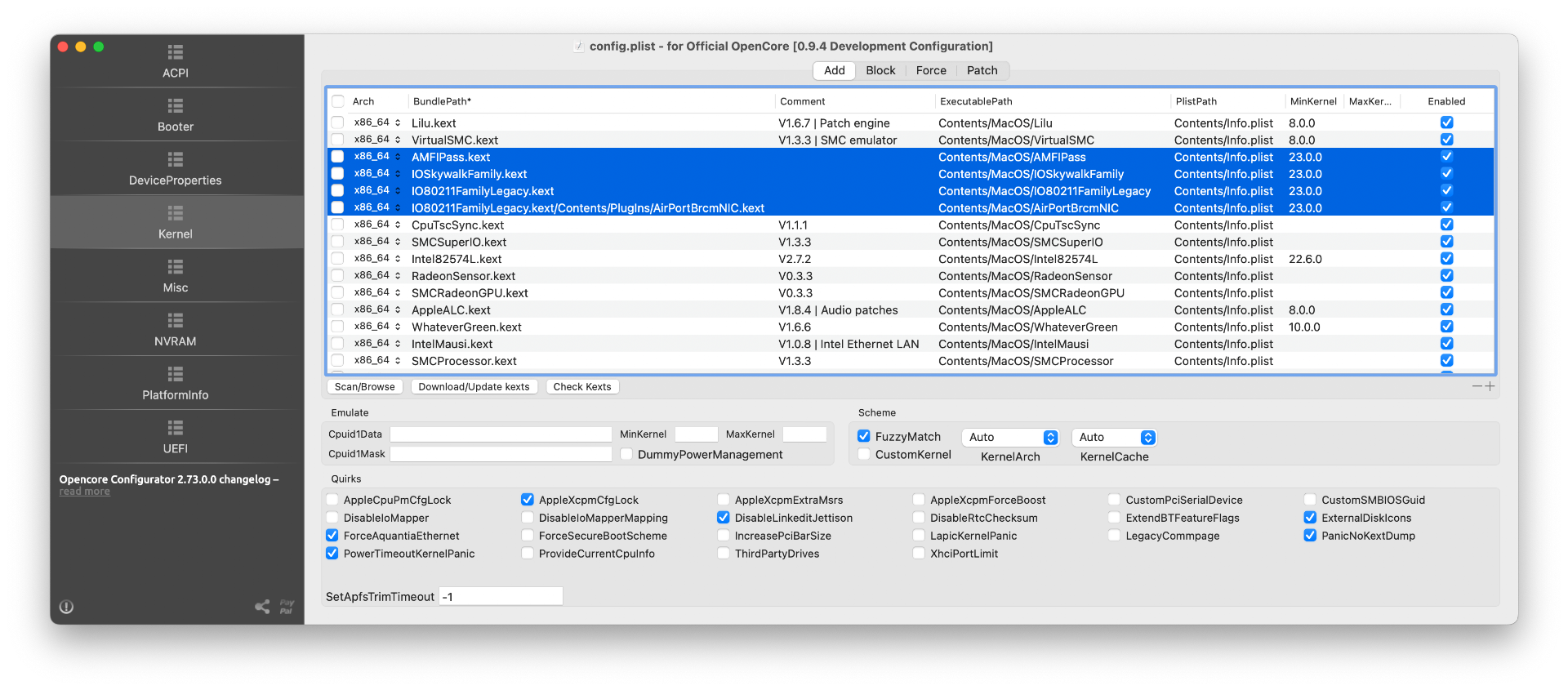Screen dimensions: 1568x690
Task: Enable the CustomKernel checkbox
Action: [864, 455]
